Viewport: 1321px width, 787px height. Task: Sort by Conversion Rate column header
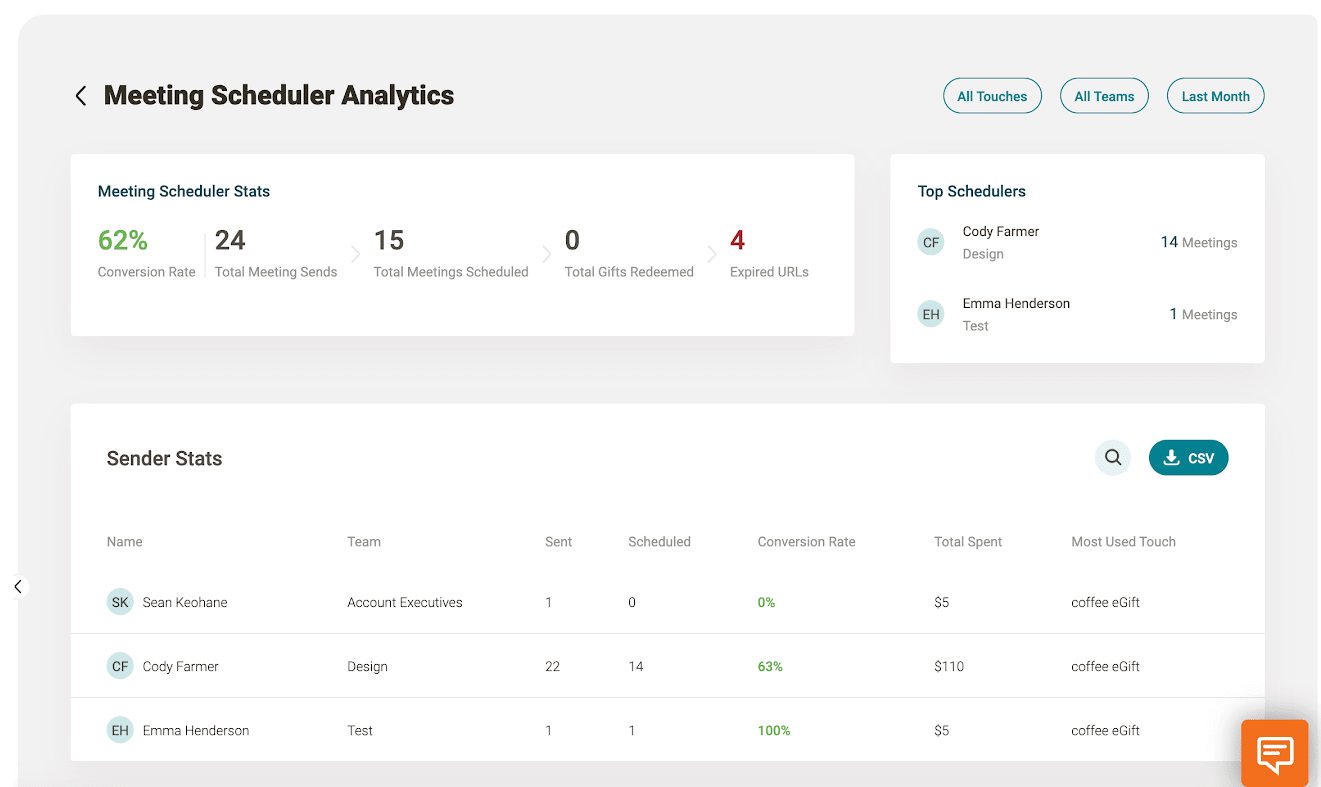[x=806, y=542]
